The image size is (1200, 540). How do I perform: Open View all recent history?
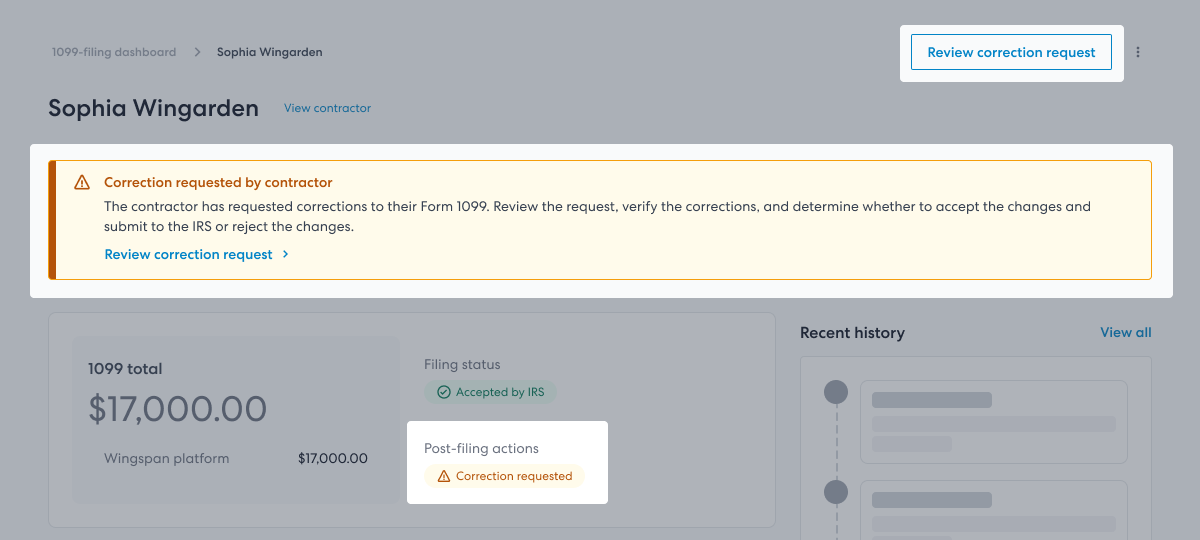pos(1126,332)
